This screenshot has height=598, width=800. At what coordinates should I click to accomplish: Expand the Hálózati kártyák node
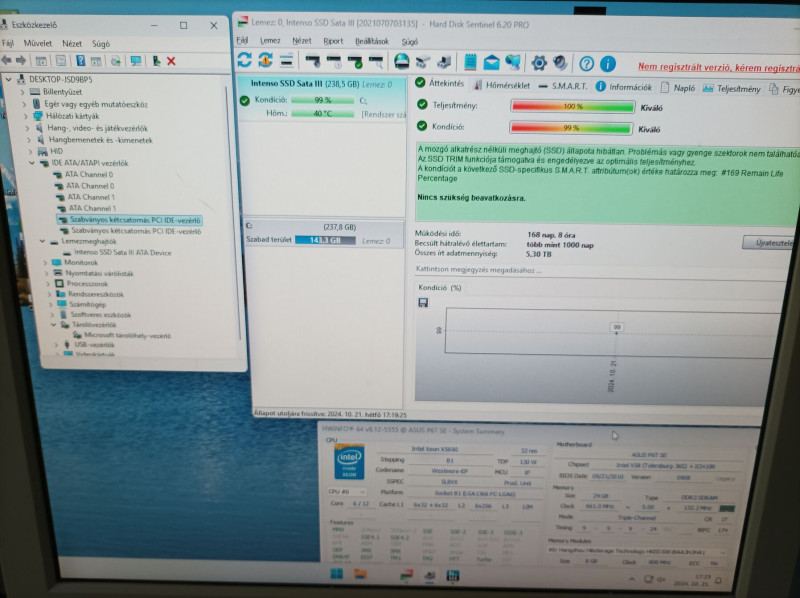click(x=26, y=116)
